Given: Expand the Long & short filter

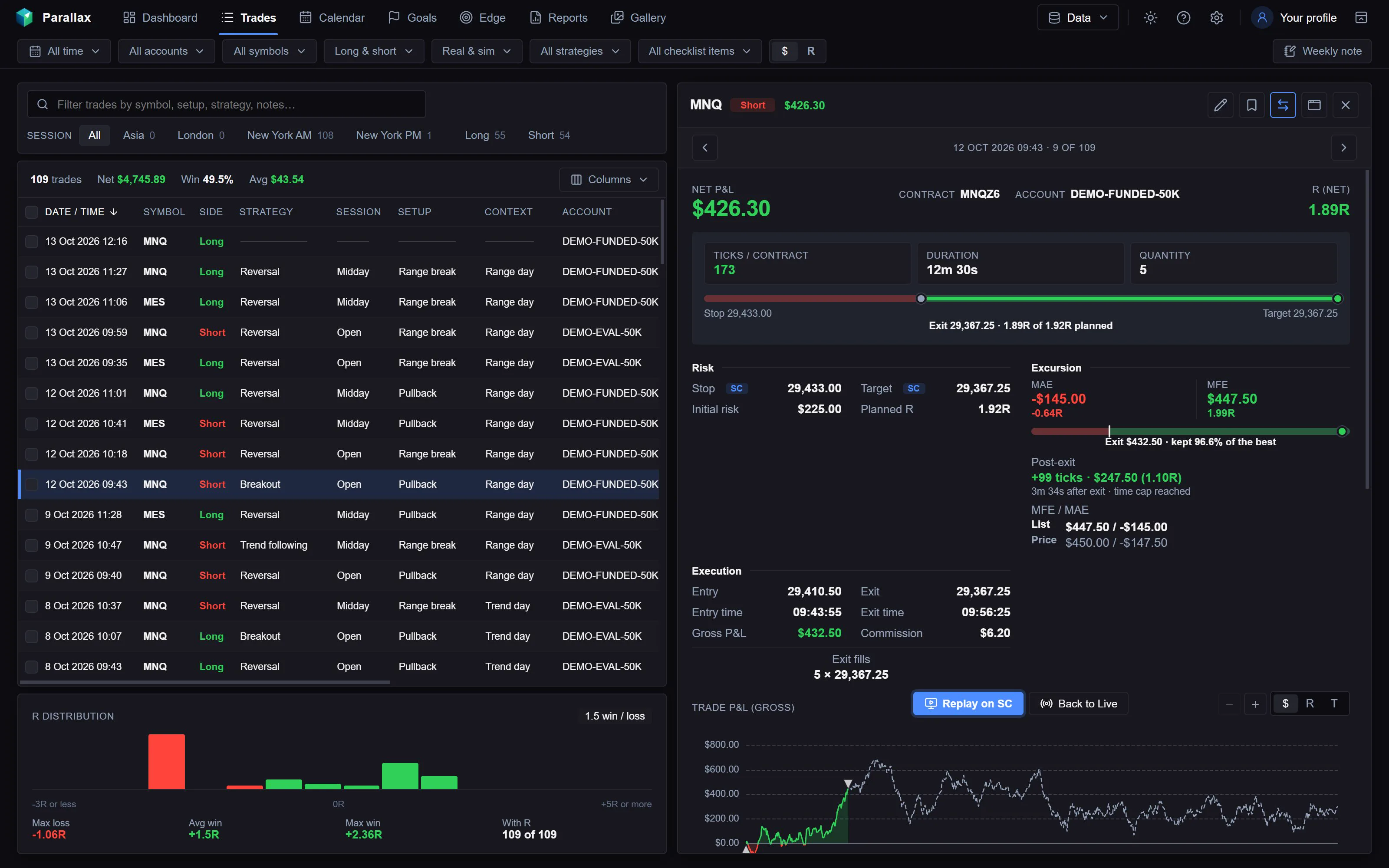Looking at the screenshot, I should pyautogui.click(x=374, y=51).
